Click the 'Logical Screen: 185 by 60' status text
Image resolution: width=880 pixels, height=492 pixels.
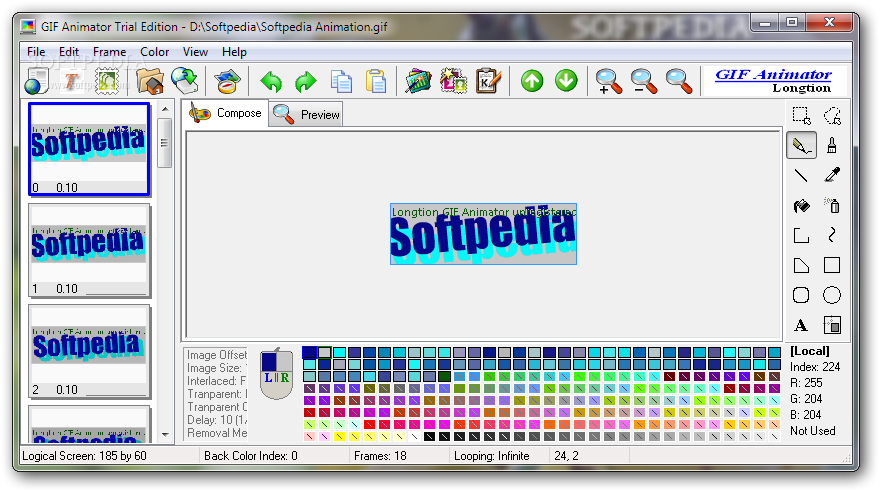(84, 456)
